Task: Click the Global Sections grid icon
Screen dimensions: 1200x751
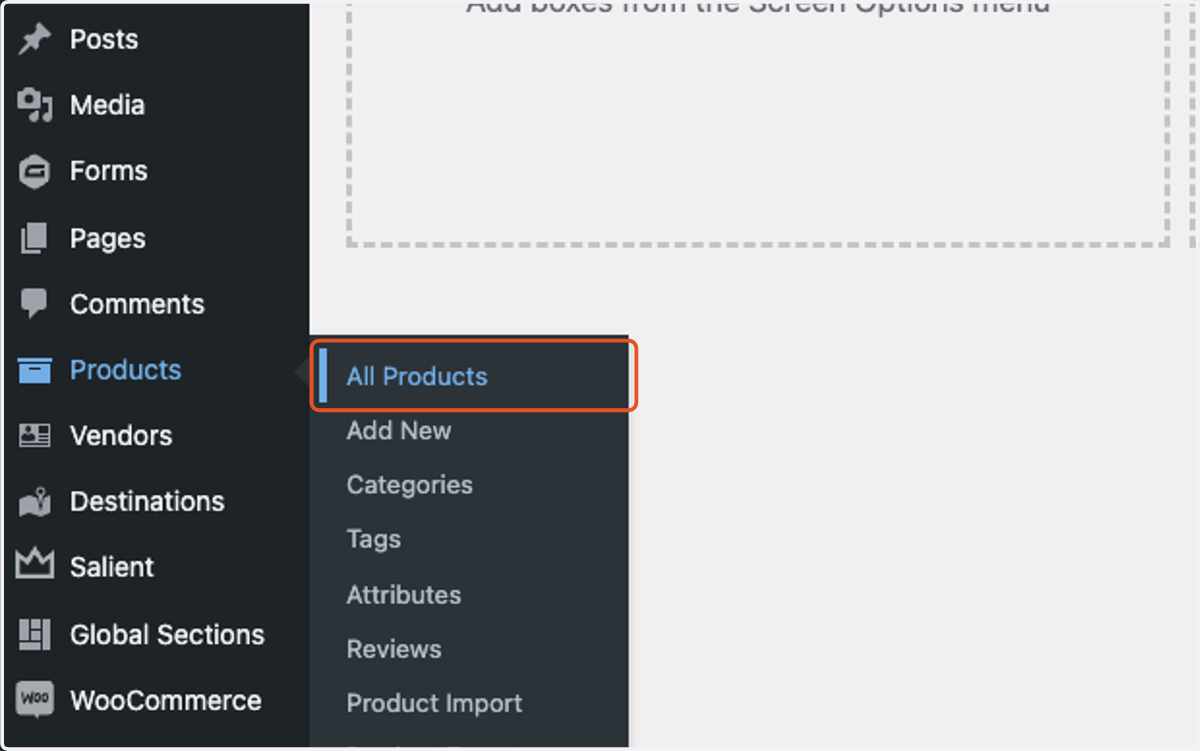Action: 35,634
